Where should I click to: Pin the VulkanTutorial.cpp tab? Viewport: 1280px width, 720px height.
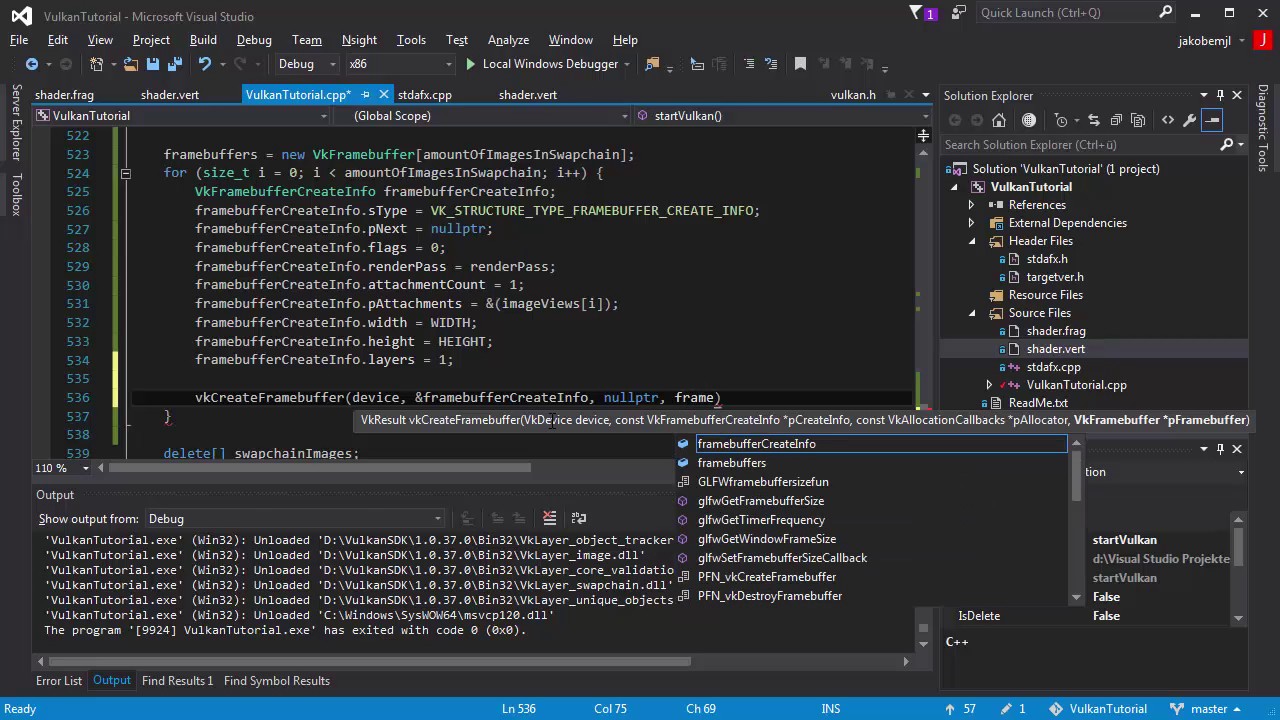(x=366, y=95)
